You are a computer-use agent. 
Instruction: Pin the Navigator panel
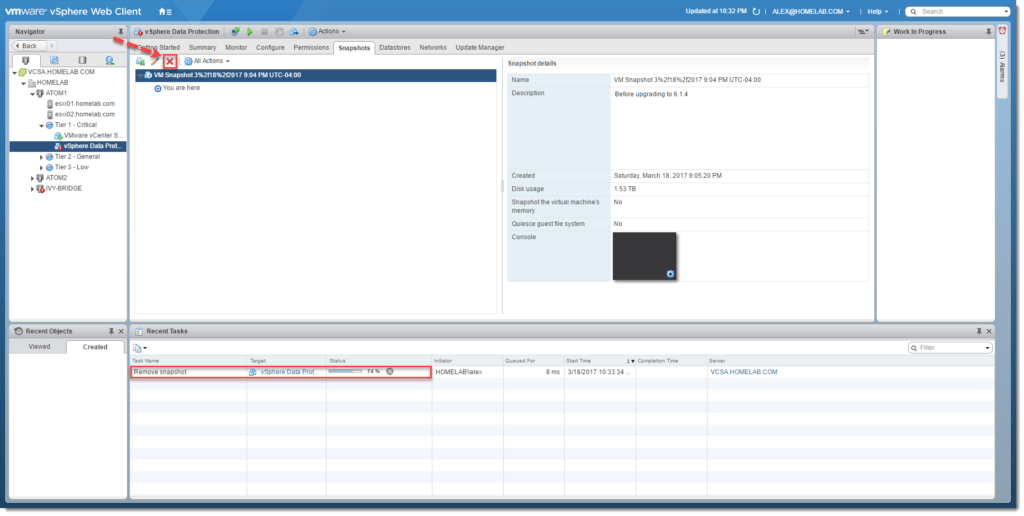[x=121, y=31]
